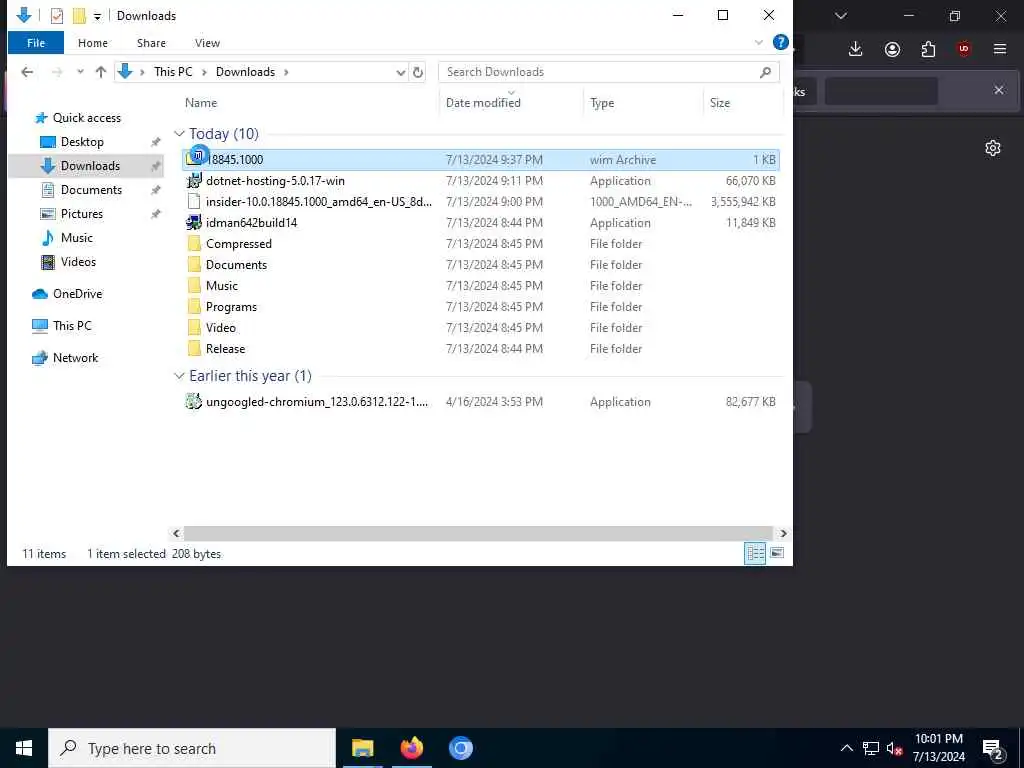The height and width of the screenshot is (768, 1024).
Task: Click the Explorer help icon
Action: [x=780, y=42]
